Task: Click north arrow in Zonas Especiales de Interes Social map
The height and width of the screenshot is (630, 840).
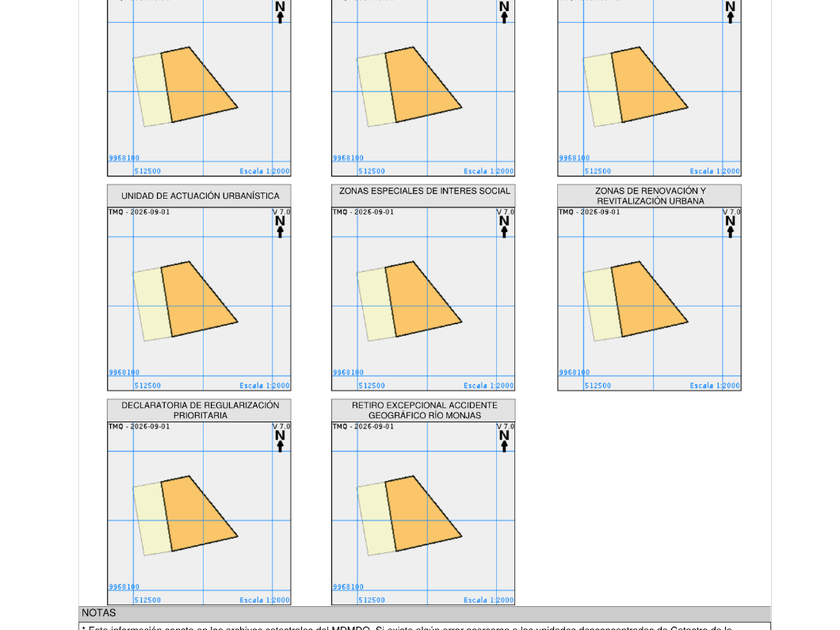Action: pyautogui.click(x=504, y=227)
